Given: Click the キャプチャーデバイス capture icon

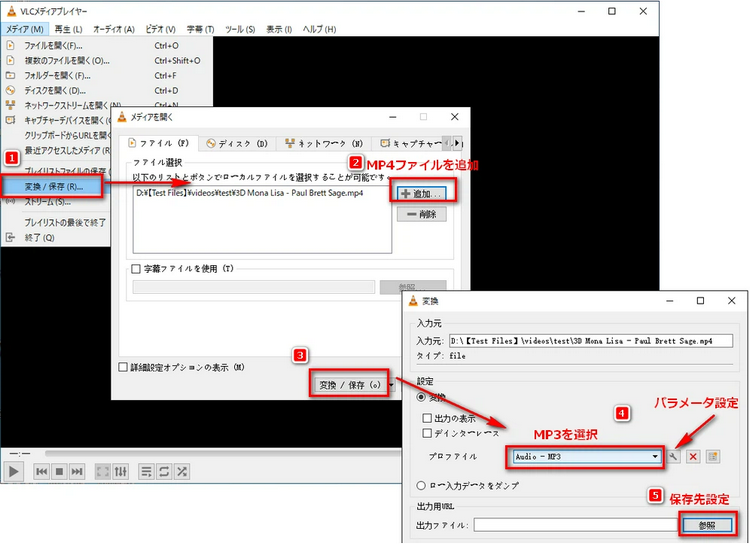Looking at the screenshot, I should [11, 120].
